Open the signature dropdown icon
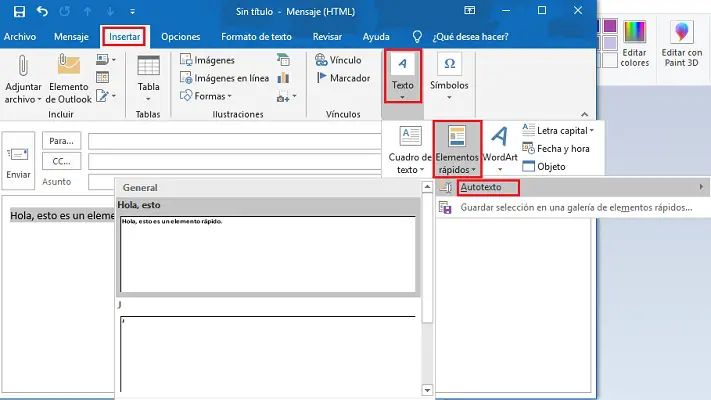Viewport: 711px width, 400px height. click(x=106, y=96)
